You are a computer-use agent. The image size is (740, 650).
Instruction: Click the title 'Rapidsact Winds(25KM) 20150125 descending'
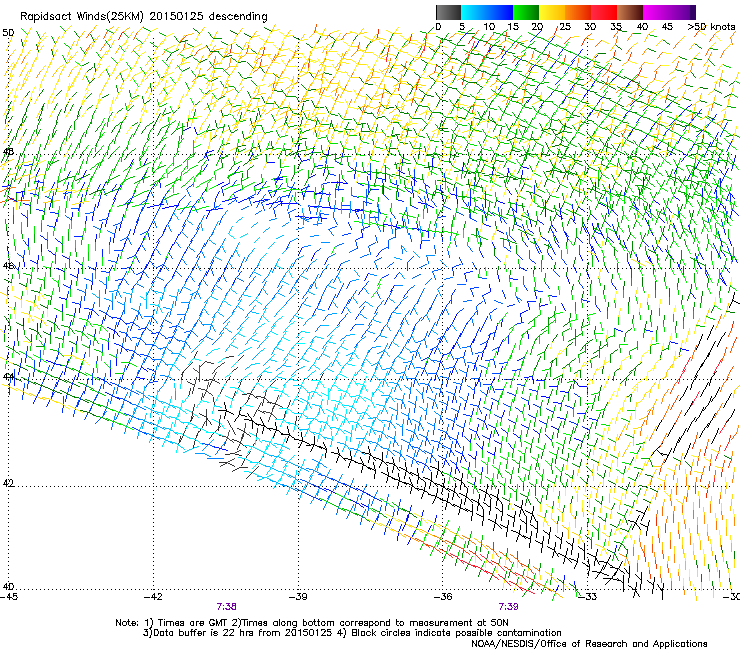click(x=143, y=17)
